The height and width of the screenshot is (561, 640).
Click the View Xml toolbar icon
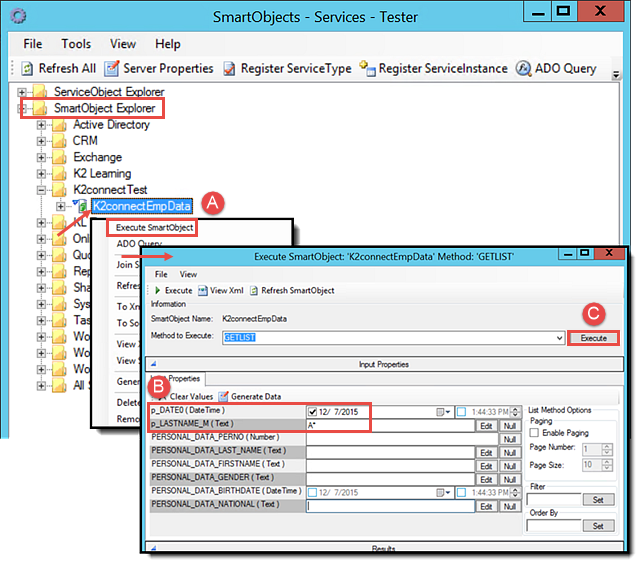click(204, 290)
